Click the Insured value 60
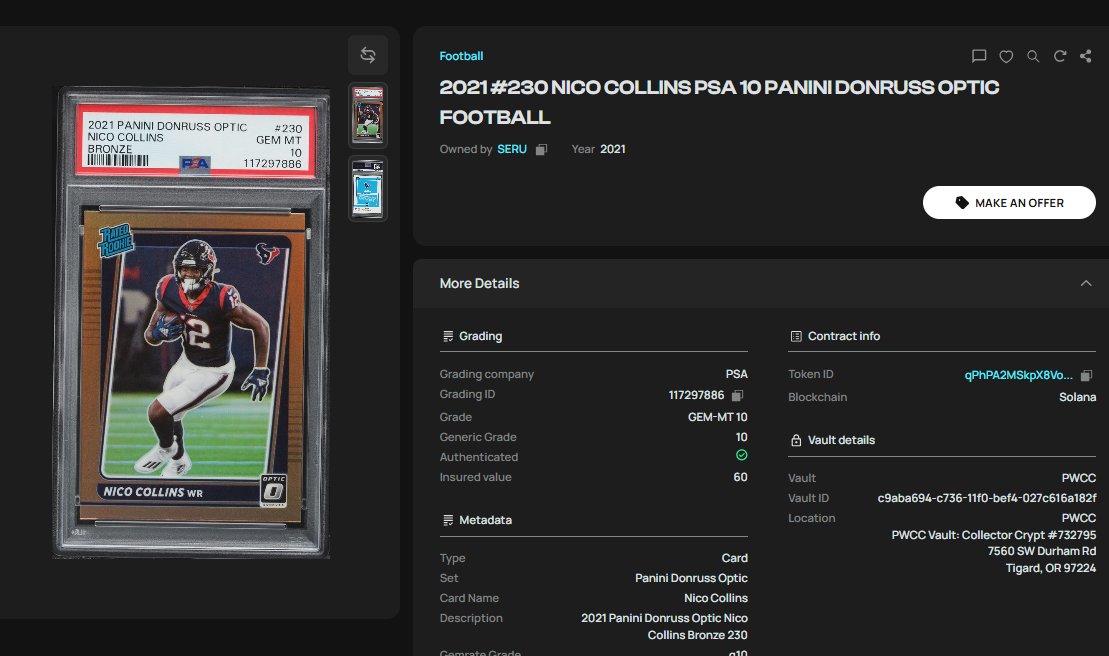The width and height of the screenshot is (1109, 656). point(740,477)
